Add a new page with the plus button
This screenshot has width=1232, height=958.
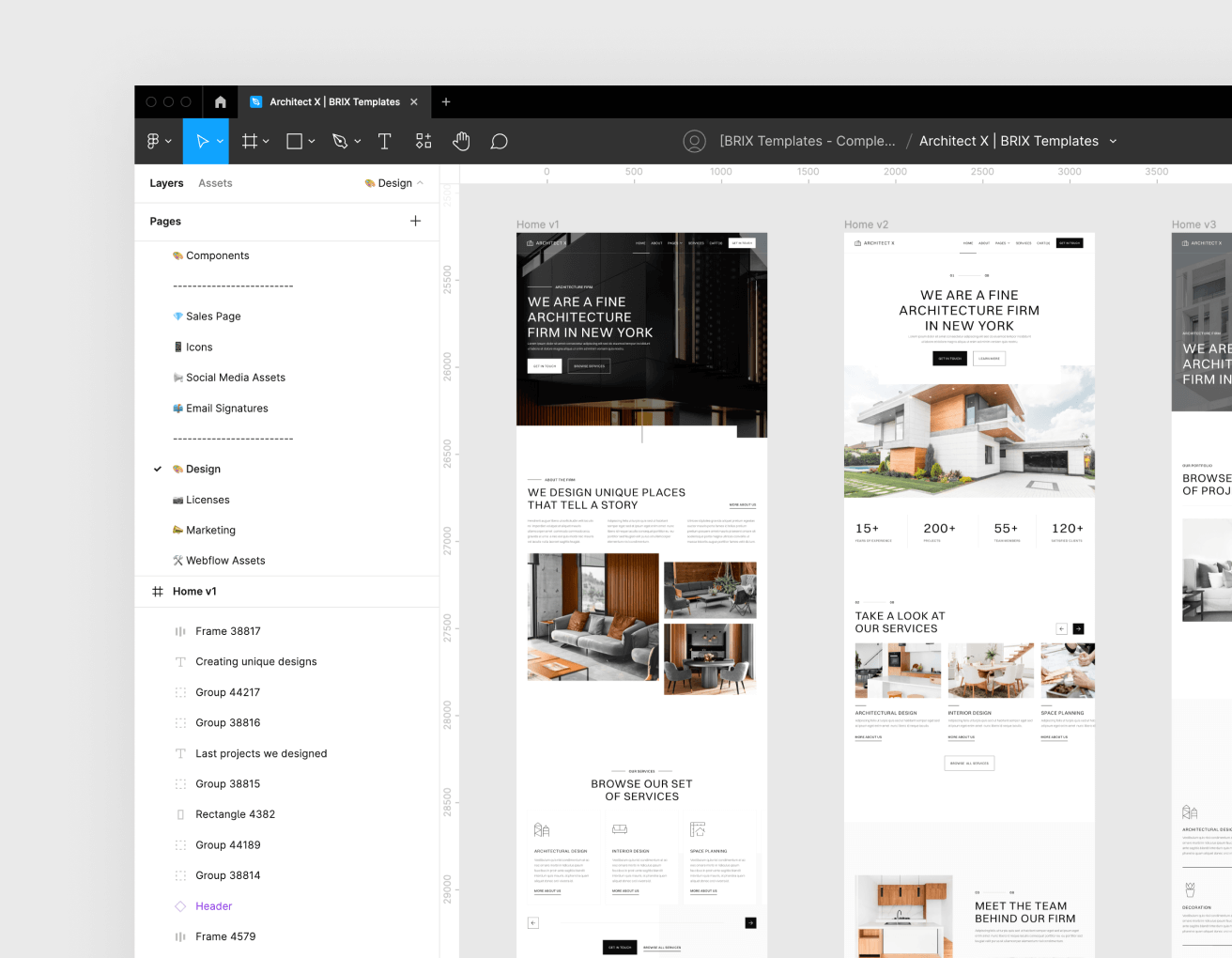point(415,221)
